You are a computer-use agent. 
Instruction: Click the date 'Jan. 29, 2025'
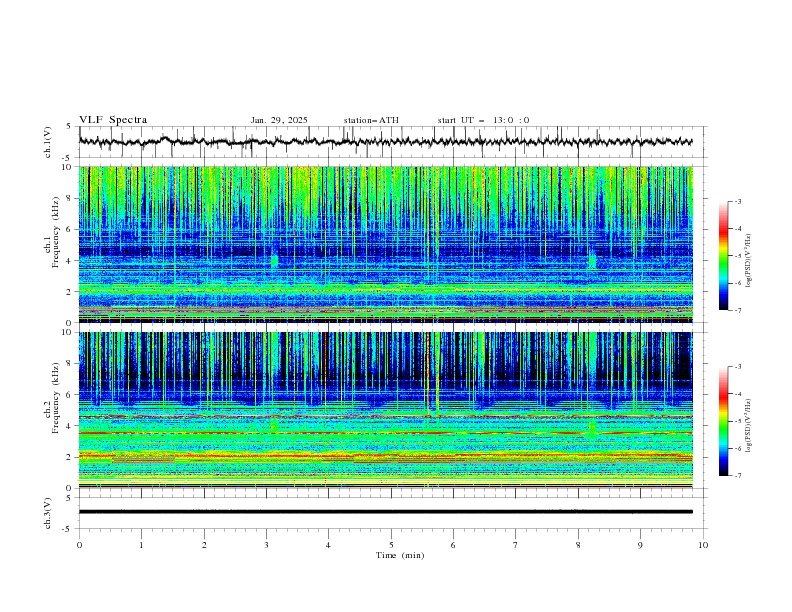pyautogui.click(x=279, y=120)
